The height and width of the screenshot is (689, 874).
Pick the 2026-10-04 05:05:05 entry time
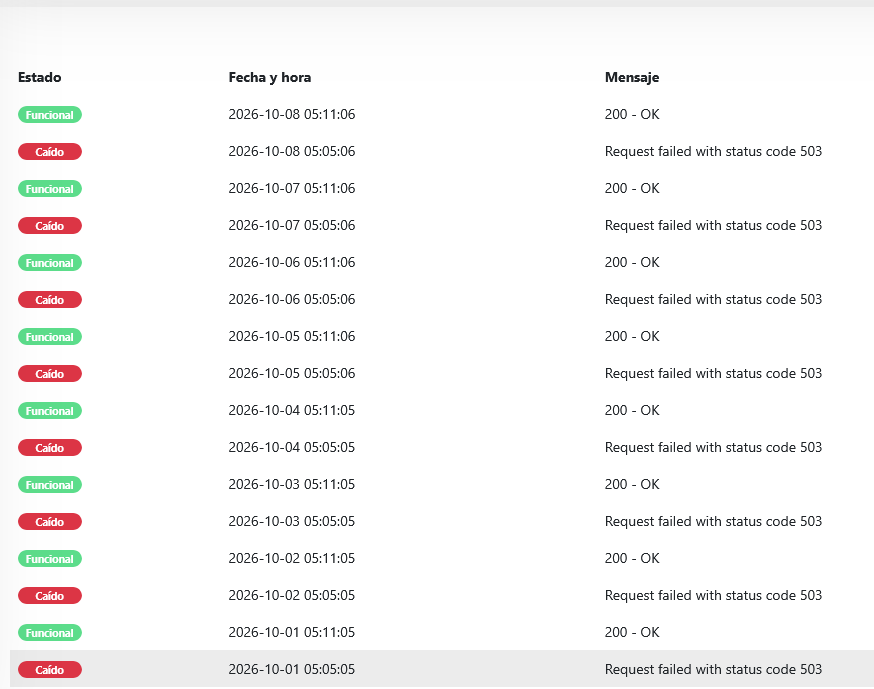tap(292, 448)
